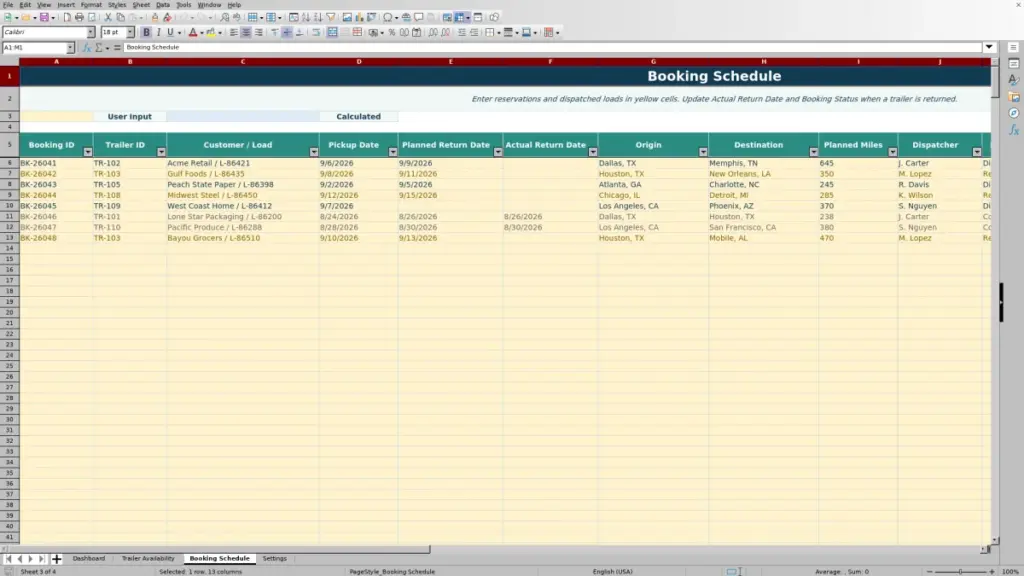1024x576 pixels.
Task: Click the Cut scissors icon
Action: 108,18
